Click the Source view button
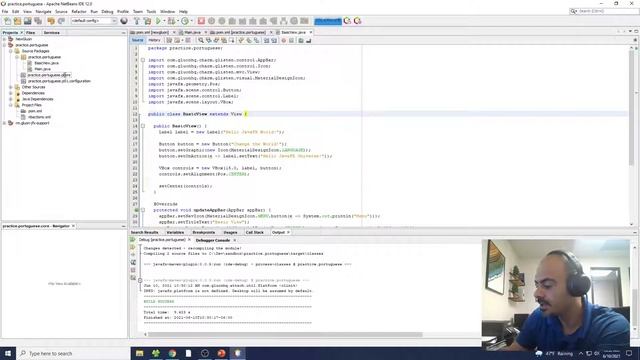 click(138, 40)
